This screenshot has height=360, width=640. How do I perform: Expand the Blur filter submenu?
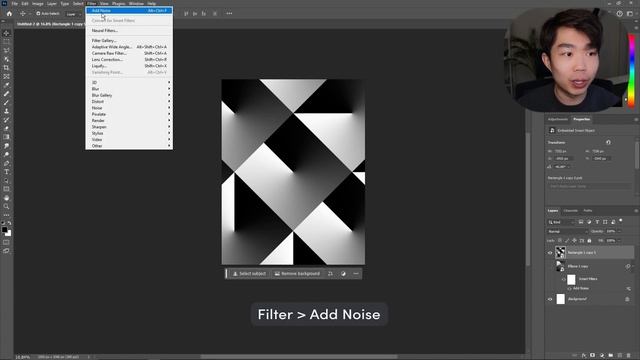tap(129, 89)
